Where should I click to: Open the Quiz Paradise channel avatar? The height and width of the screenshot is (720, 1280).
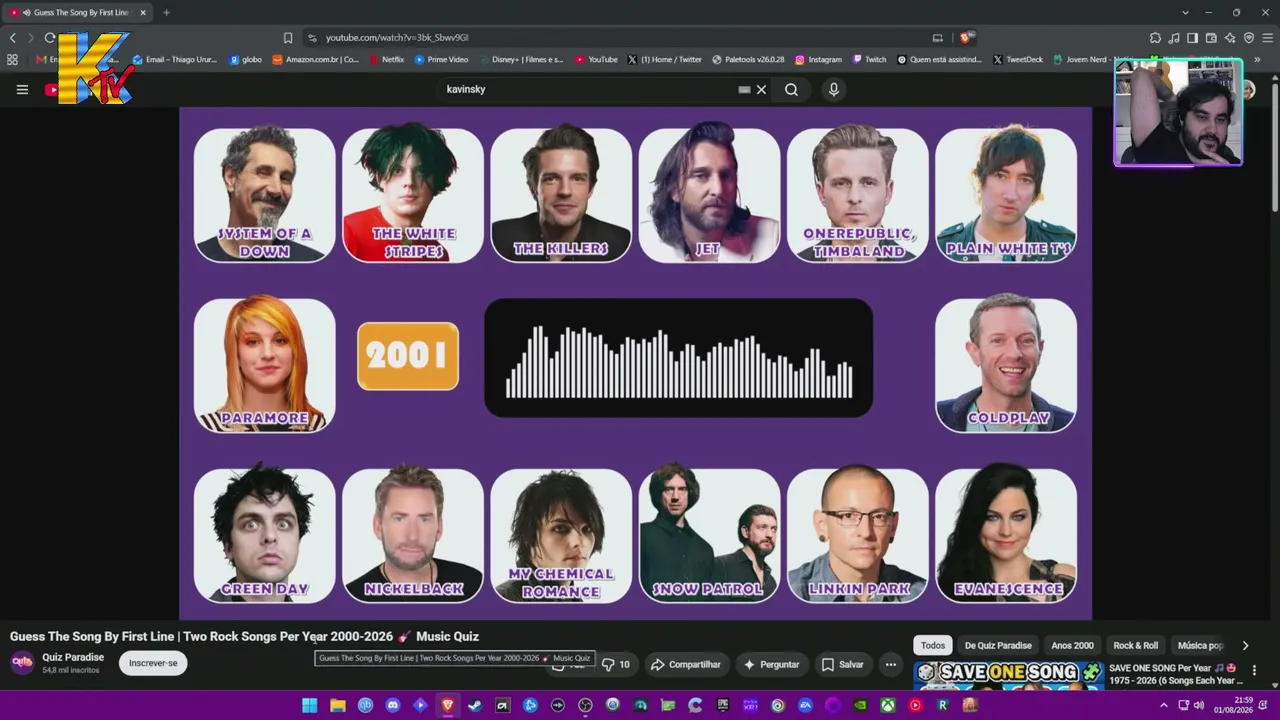tap(22, 663)
